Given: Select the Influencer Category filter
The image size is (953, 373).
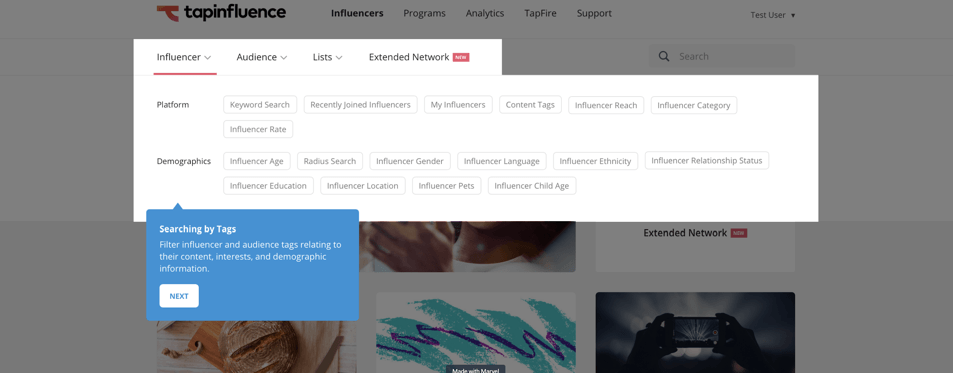Looking at the screenshot, I should point(694,105).
